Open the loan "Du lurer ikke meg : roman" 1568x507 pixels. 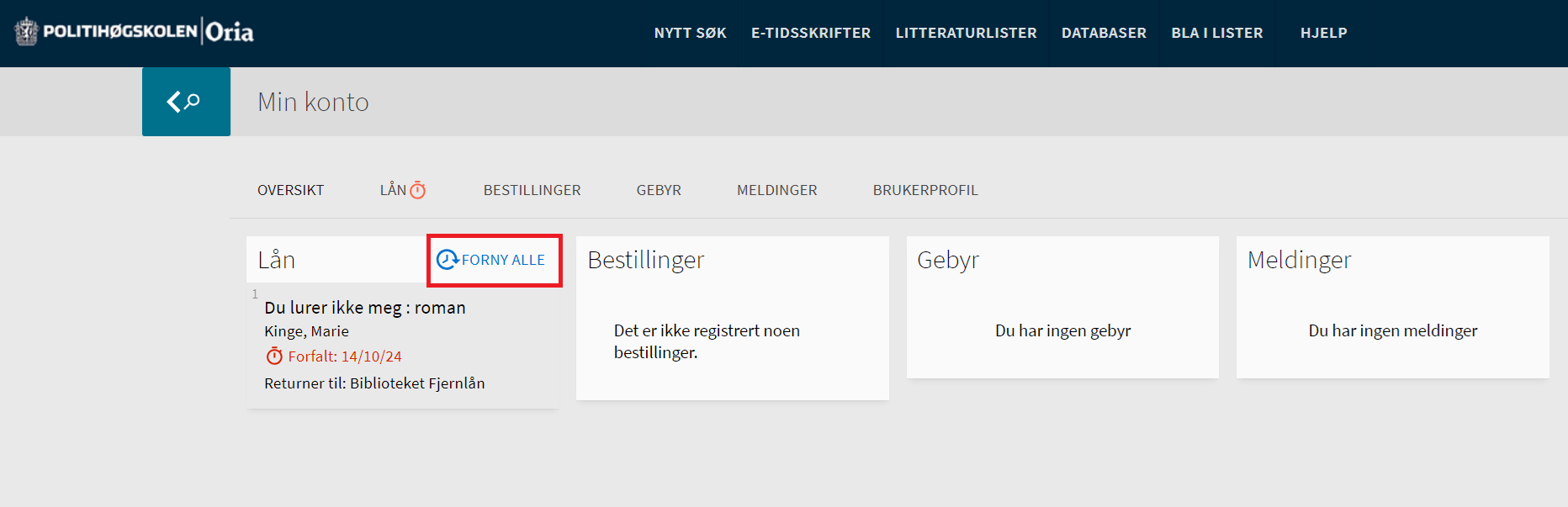[365, 308]
